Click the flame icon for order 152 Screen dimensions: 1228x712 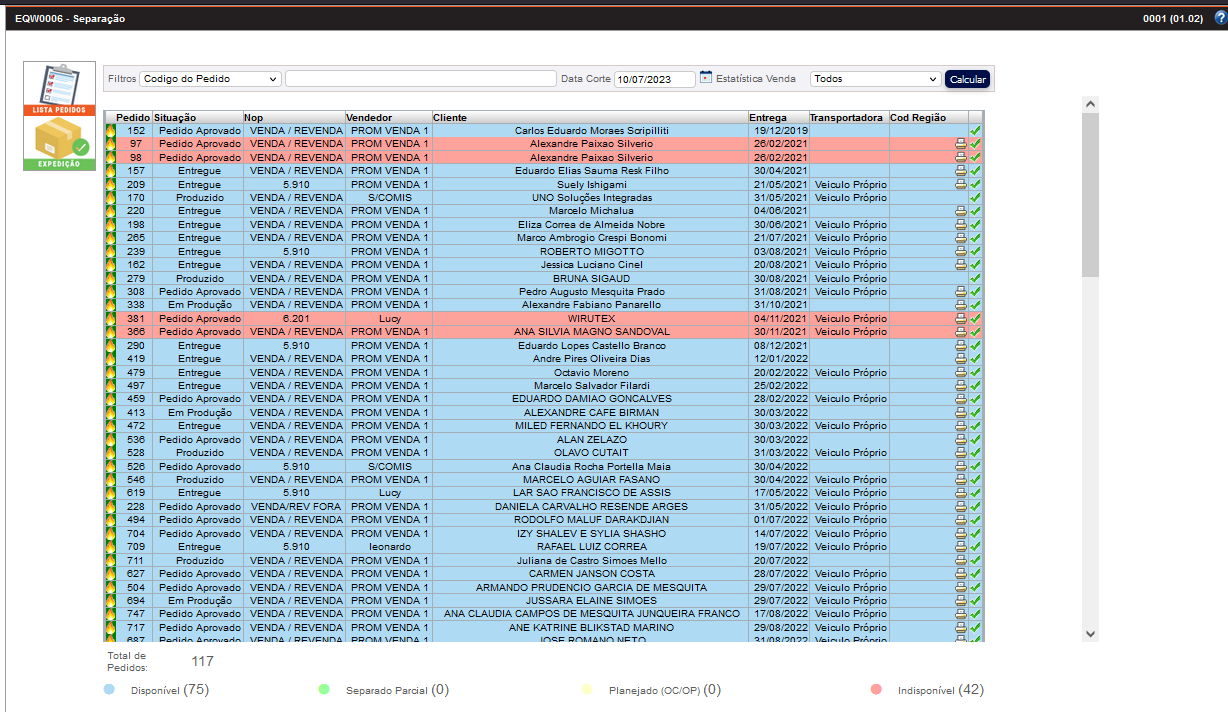[x=110, y=131]
